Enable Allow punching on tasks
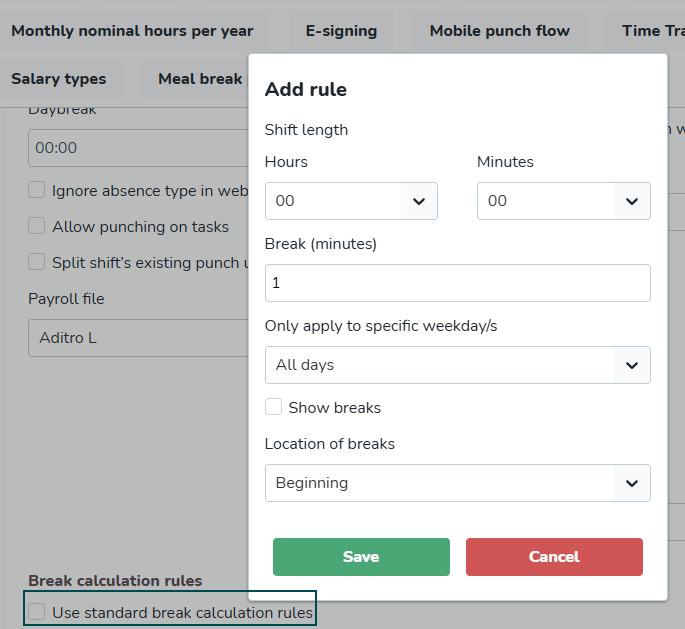 coord(37,226)
